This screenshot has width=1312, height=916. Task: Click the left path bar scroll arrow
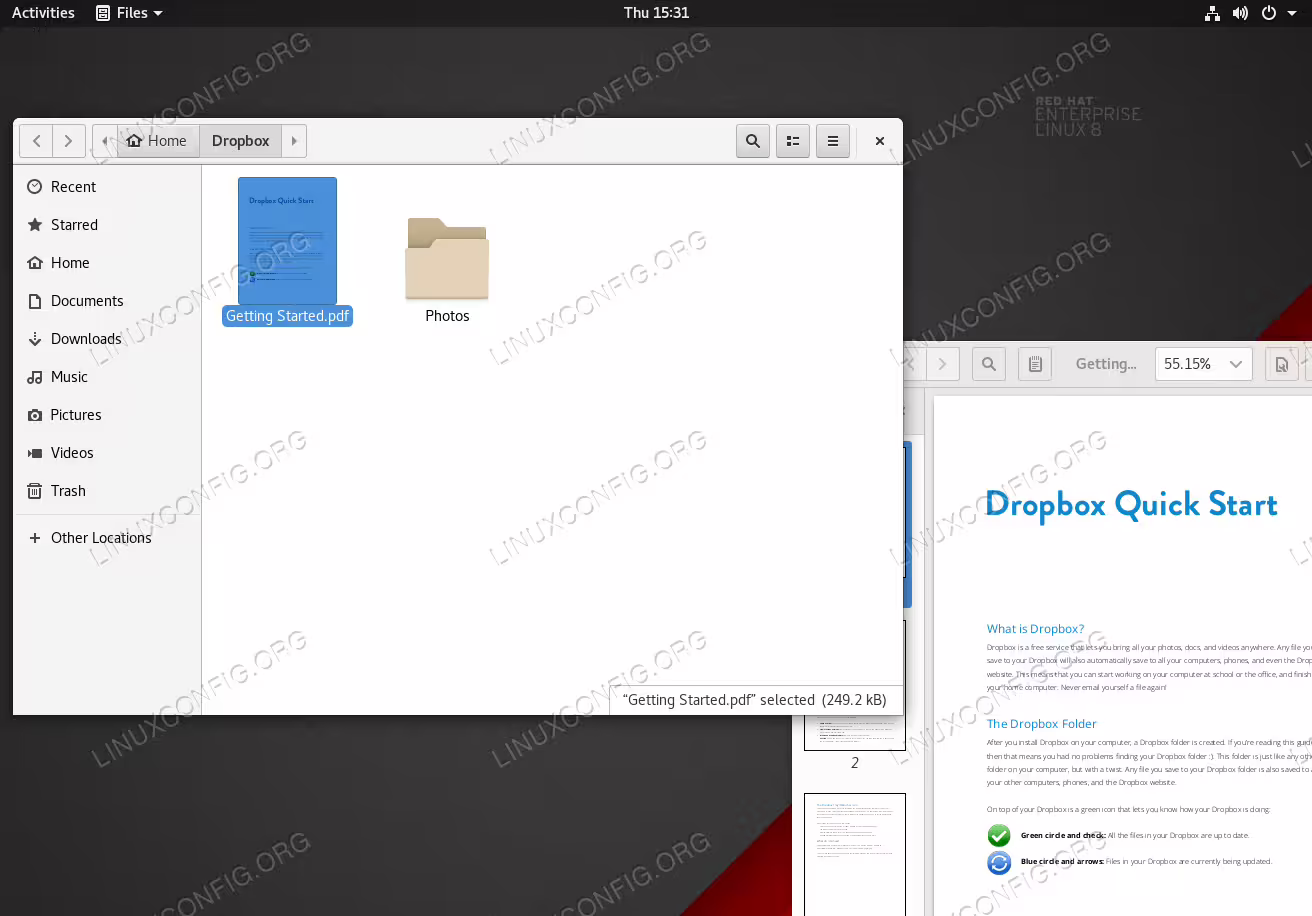(105, 141)
